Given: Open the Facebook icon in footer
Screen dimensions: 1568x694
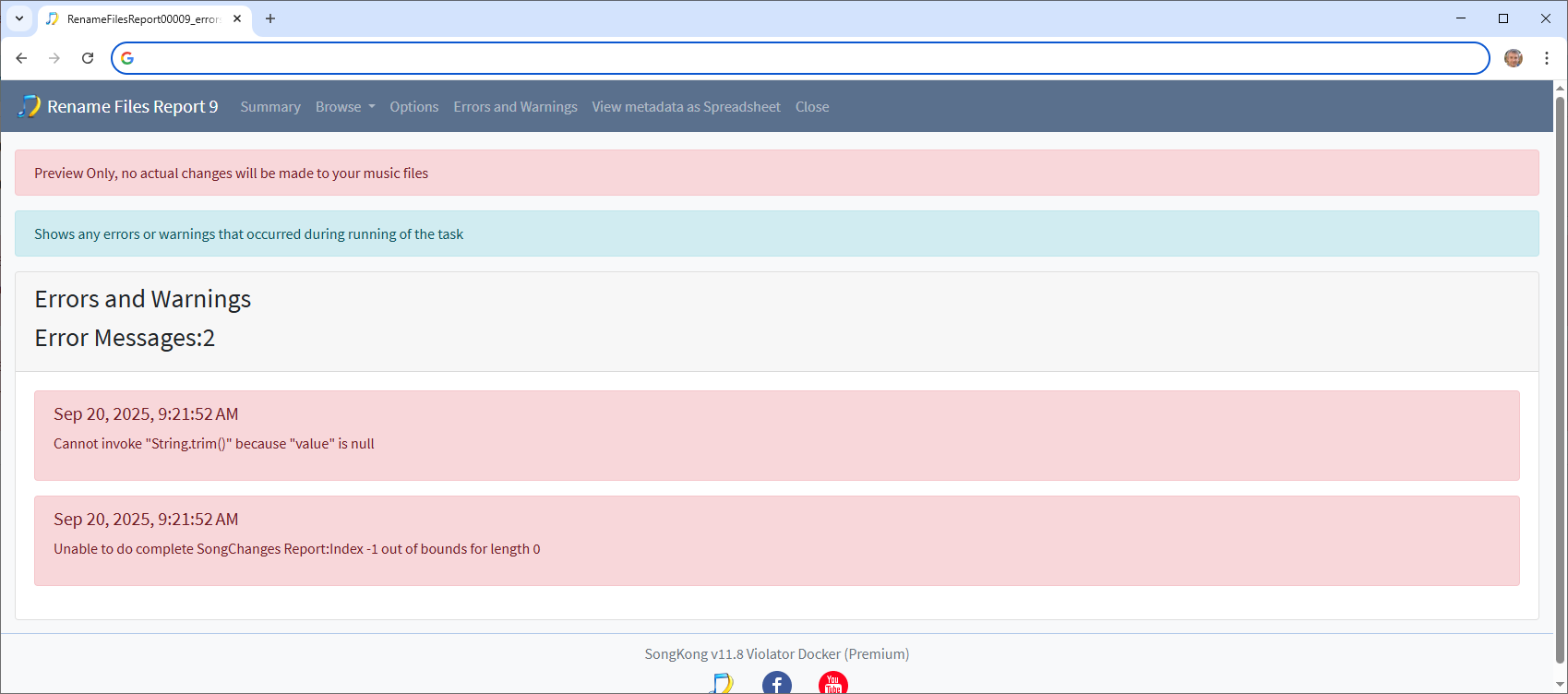Looking at the screenshot, I should [x=776, y=684].
